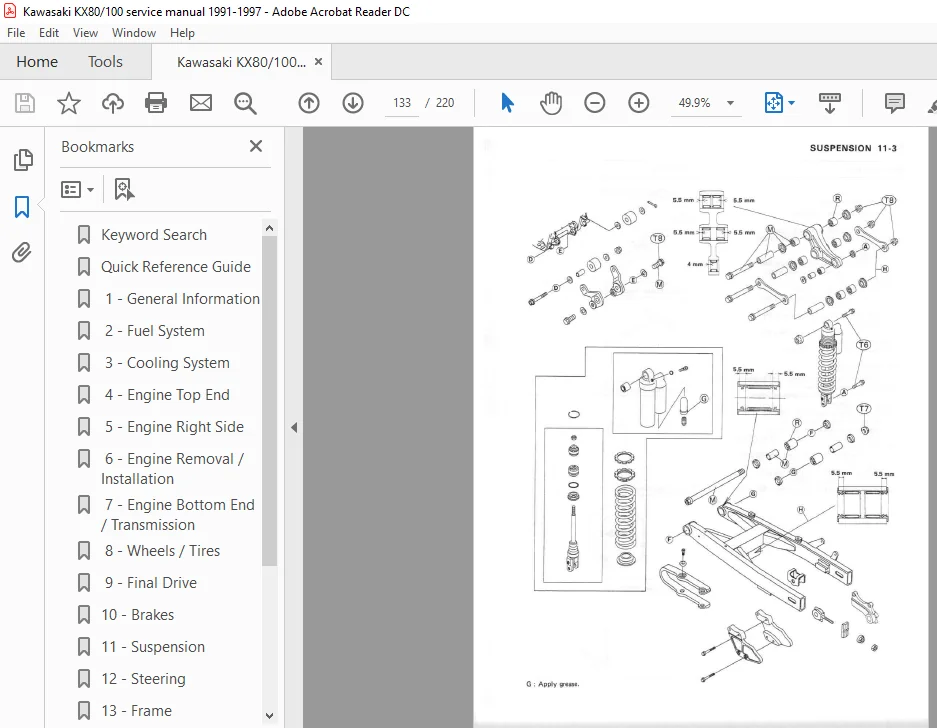
Task: Open the add comment note tool
Action: coord(895,103)
